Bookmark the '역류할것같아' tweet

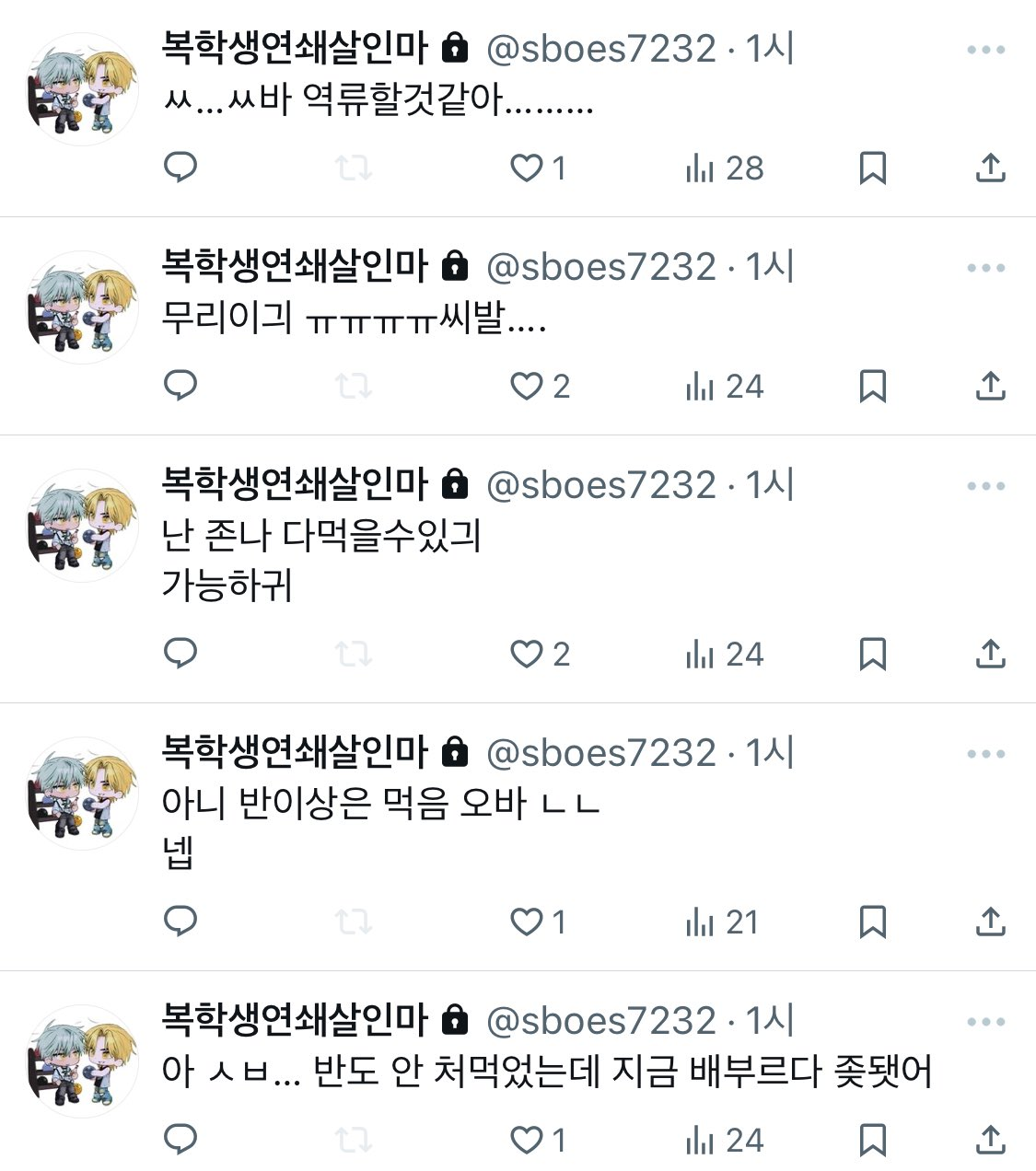(872, 168)
